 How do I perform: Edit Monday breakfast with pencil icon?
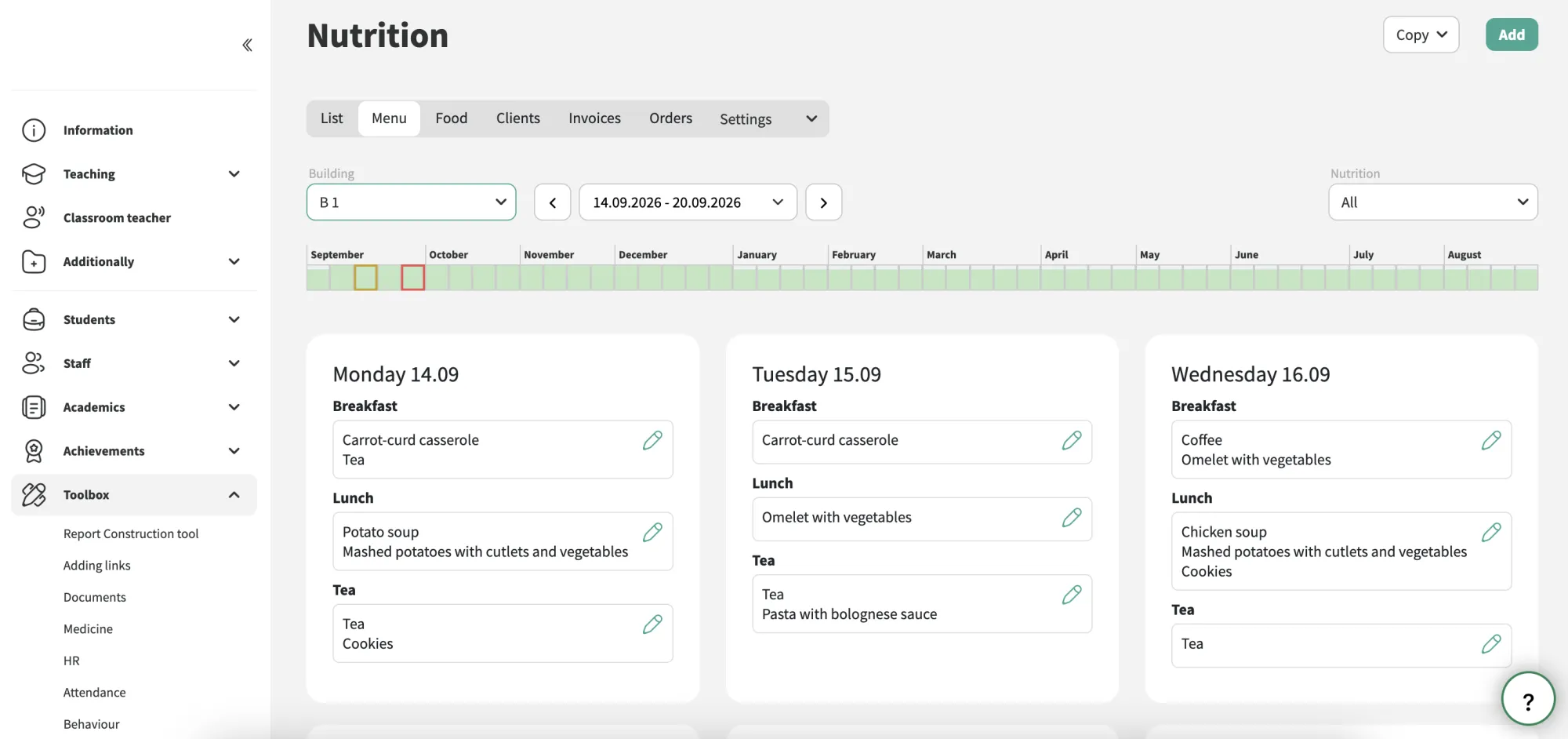652,441
